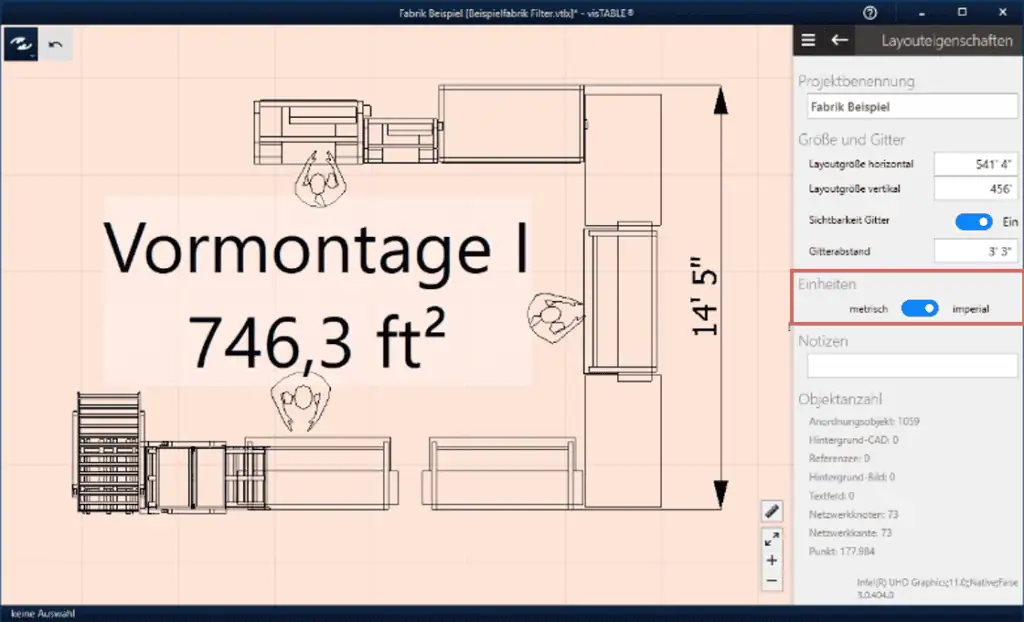This screenshot has width=1024, height=622.
Task: Click the 746,3 ft² area value
Action: (x=317, y=340)
